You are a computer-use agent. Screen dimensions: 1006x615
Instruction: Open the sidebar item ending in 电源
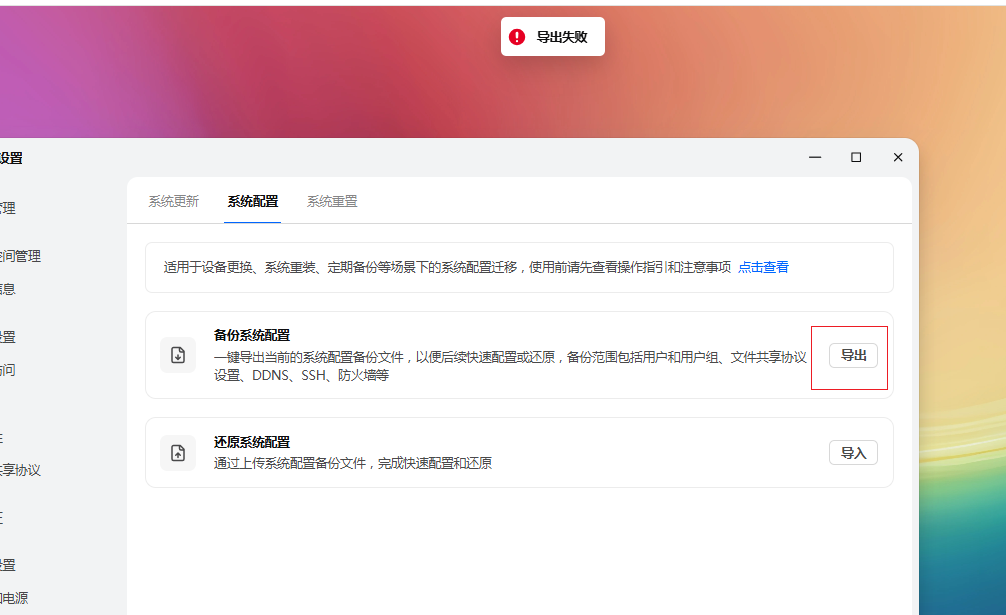click(x=14, y=598)
